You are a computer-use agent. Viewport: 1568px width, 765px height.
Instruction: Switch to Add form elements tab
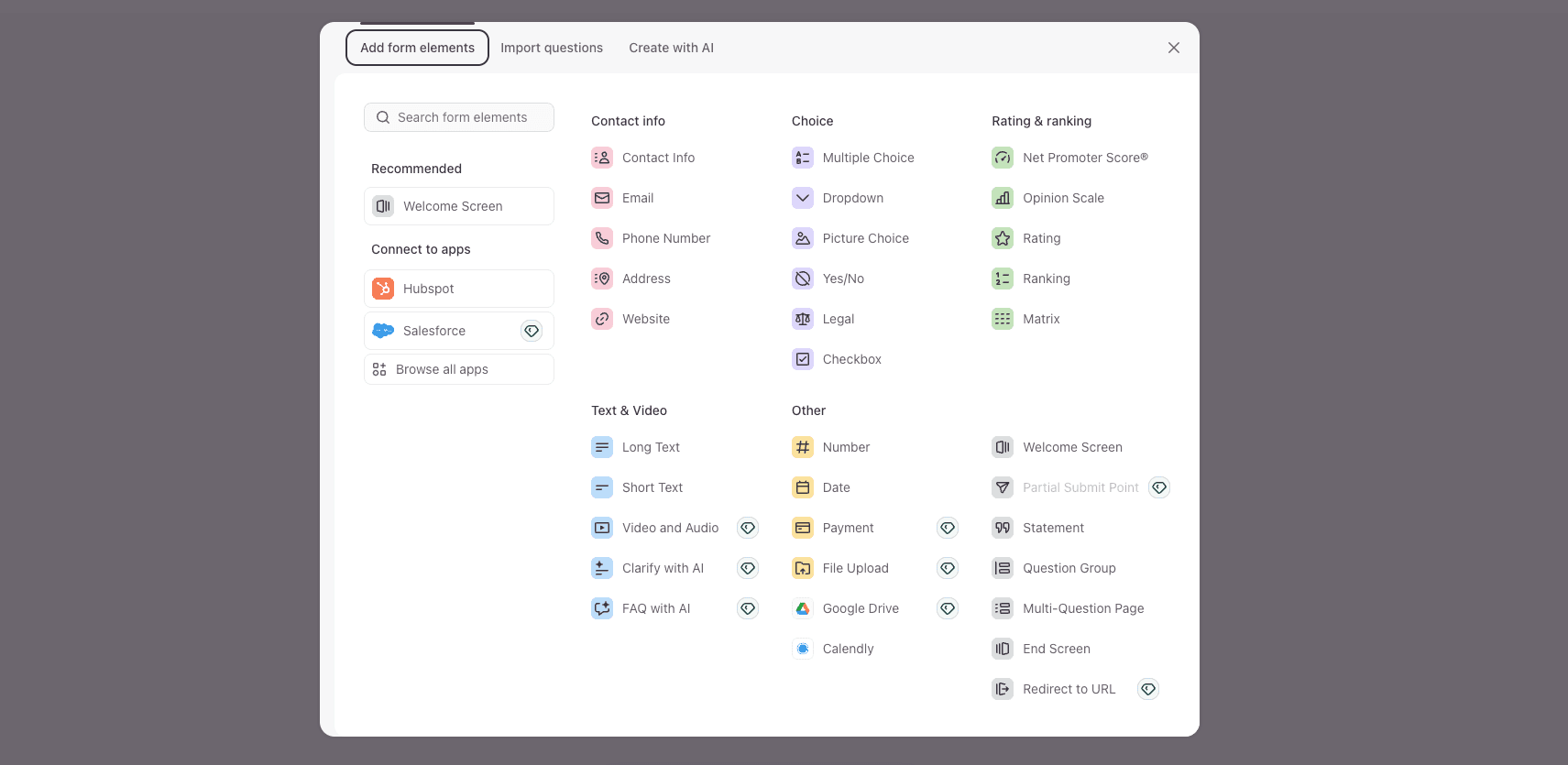[417, 48]
